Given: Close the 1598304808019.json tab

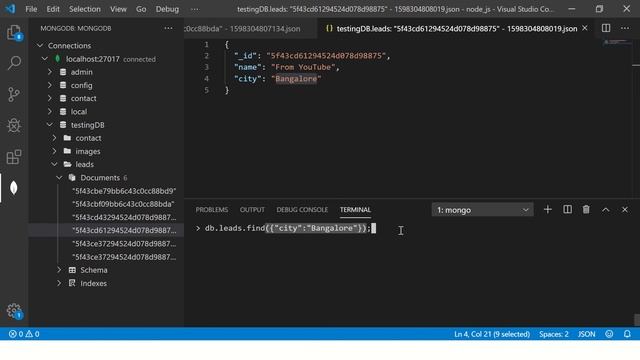Looking at the screenshot, I should [x=585, y=28].
